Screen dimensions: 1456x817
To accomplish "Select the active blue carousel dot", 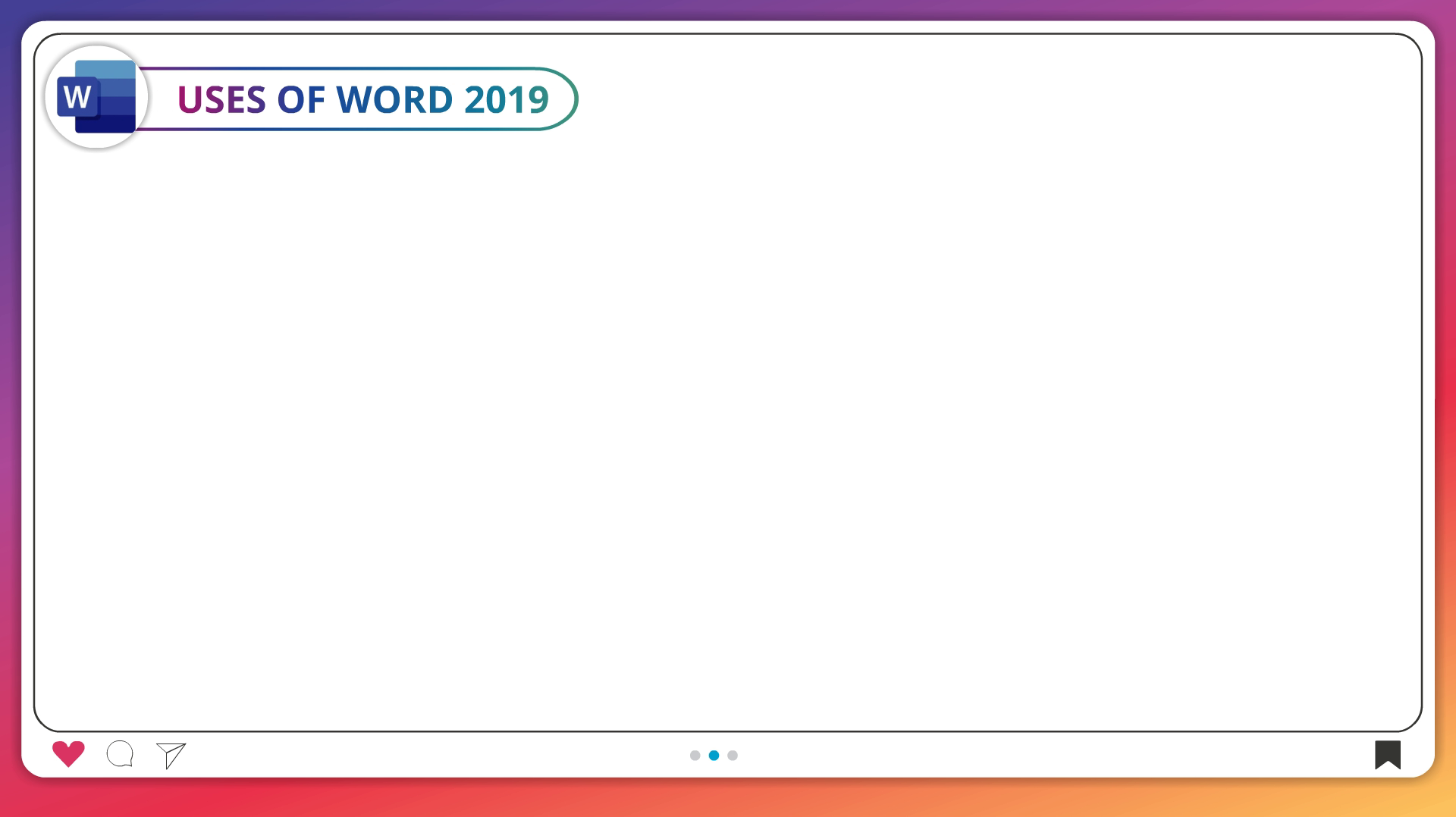I will pyautogui.click(x=714, y=756).
